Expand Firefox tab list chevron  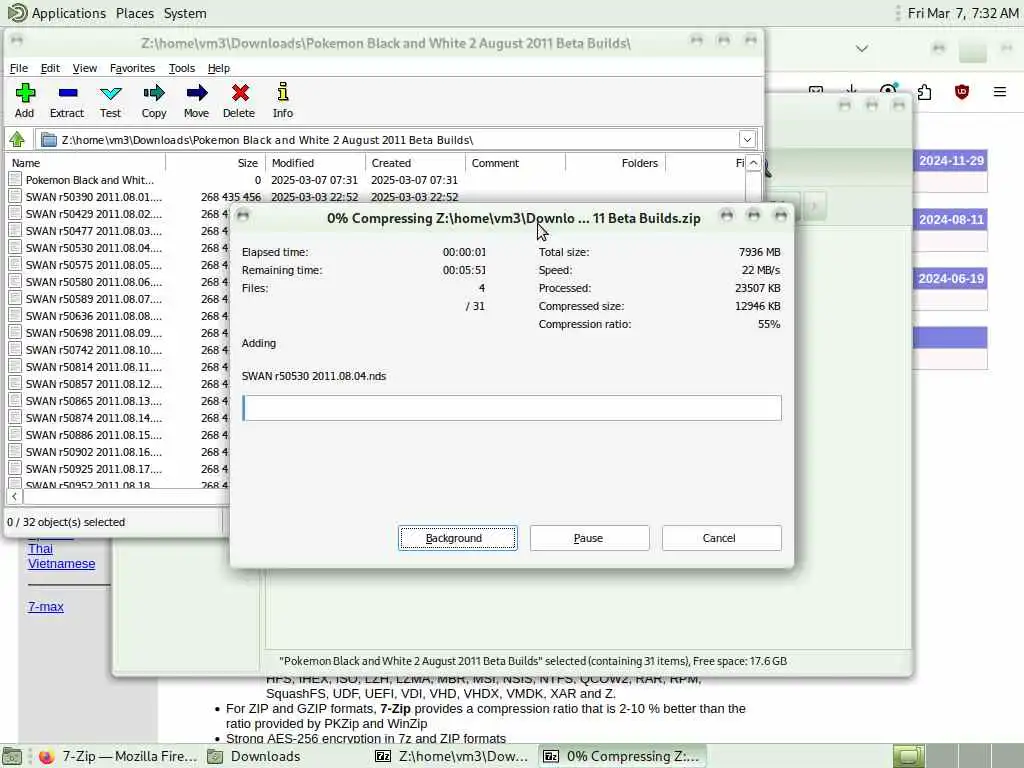click(x=861, y=48)
